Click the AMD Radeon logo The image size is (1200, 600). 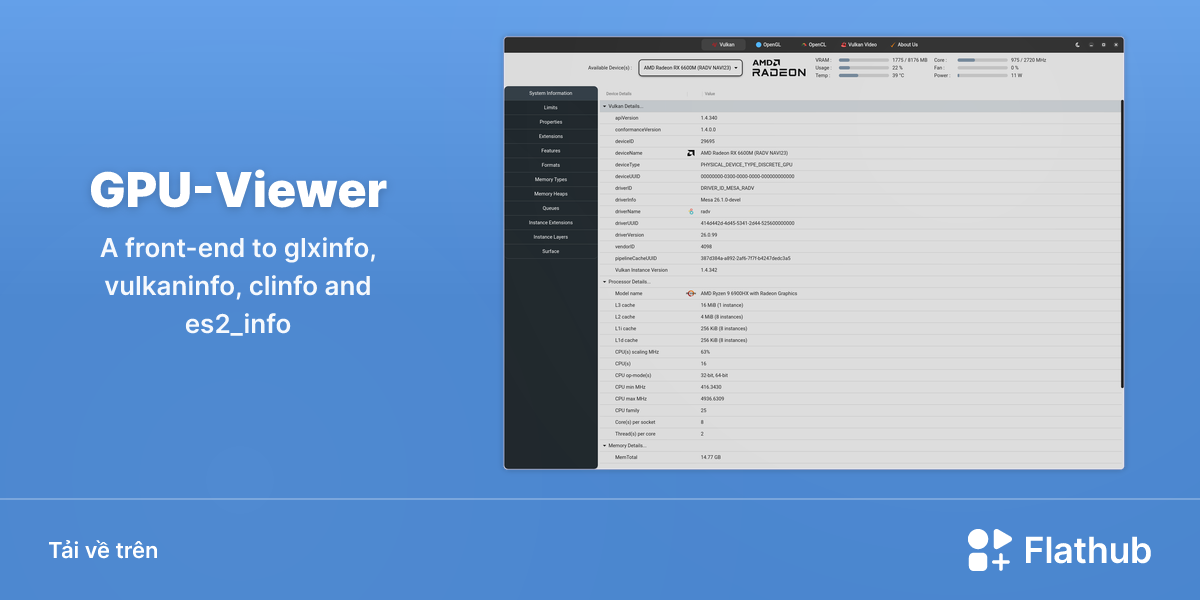point(779,68)
